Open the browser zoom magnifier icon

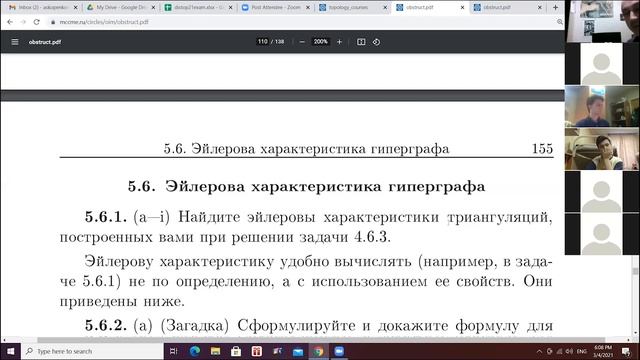coord(560,22)
